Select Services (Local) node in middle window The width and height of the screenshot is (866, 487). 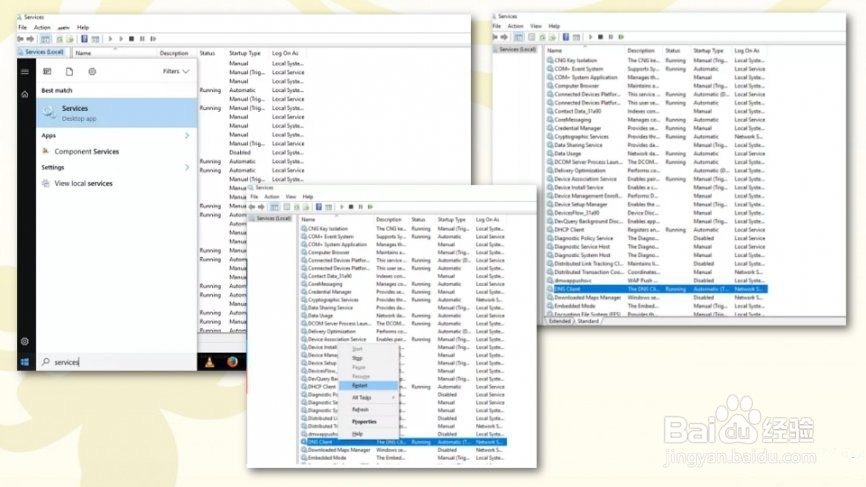[x=271, y=219]
